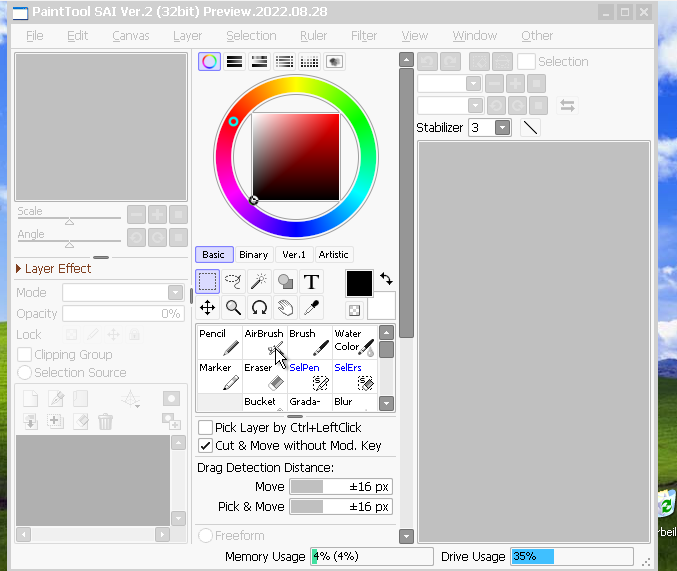677x571 pixels.
Task: Select the rectangular Selection tool
Action: click(x=208, y=282)
